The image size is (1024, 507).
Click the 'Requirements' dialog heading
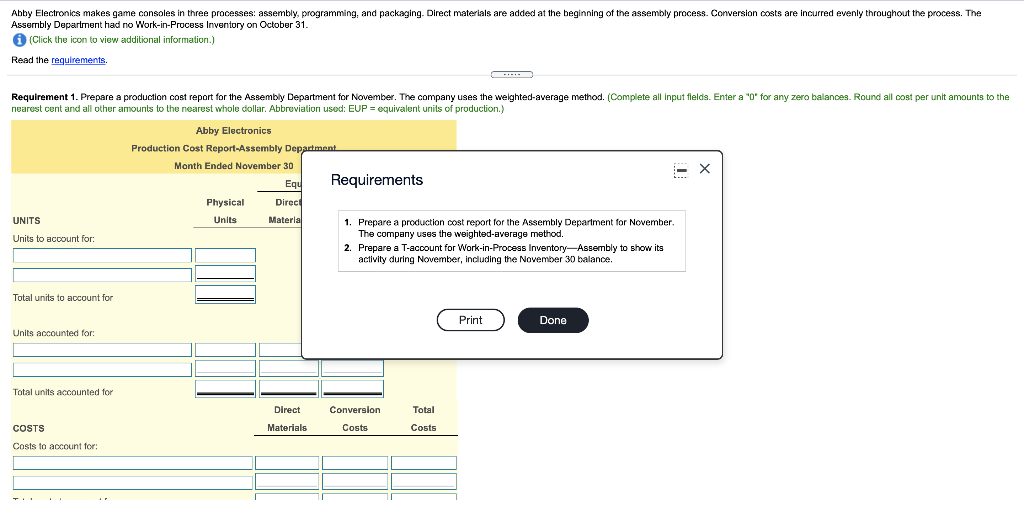point(377,180)
